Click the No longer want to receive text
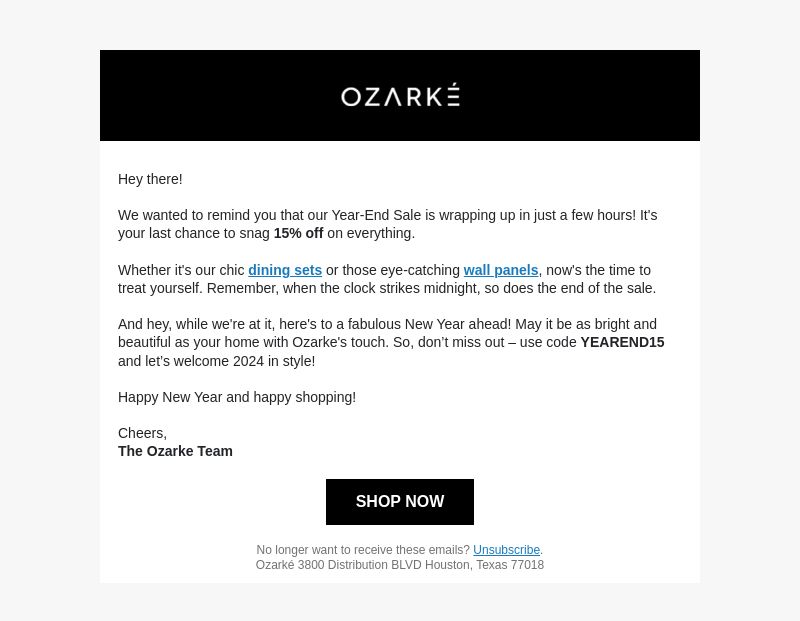Viewport: 800px width, 621px height. pos(363,550)
